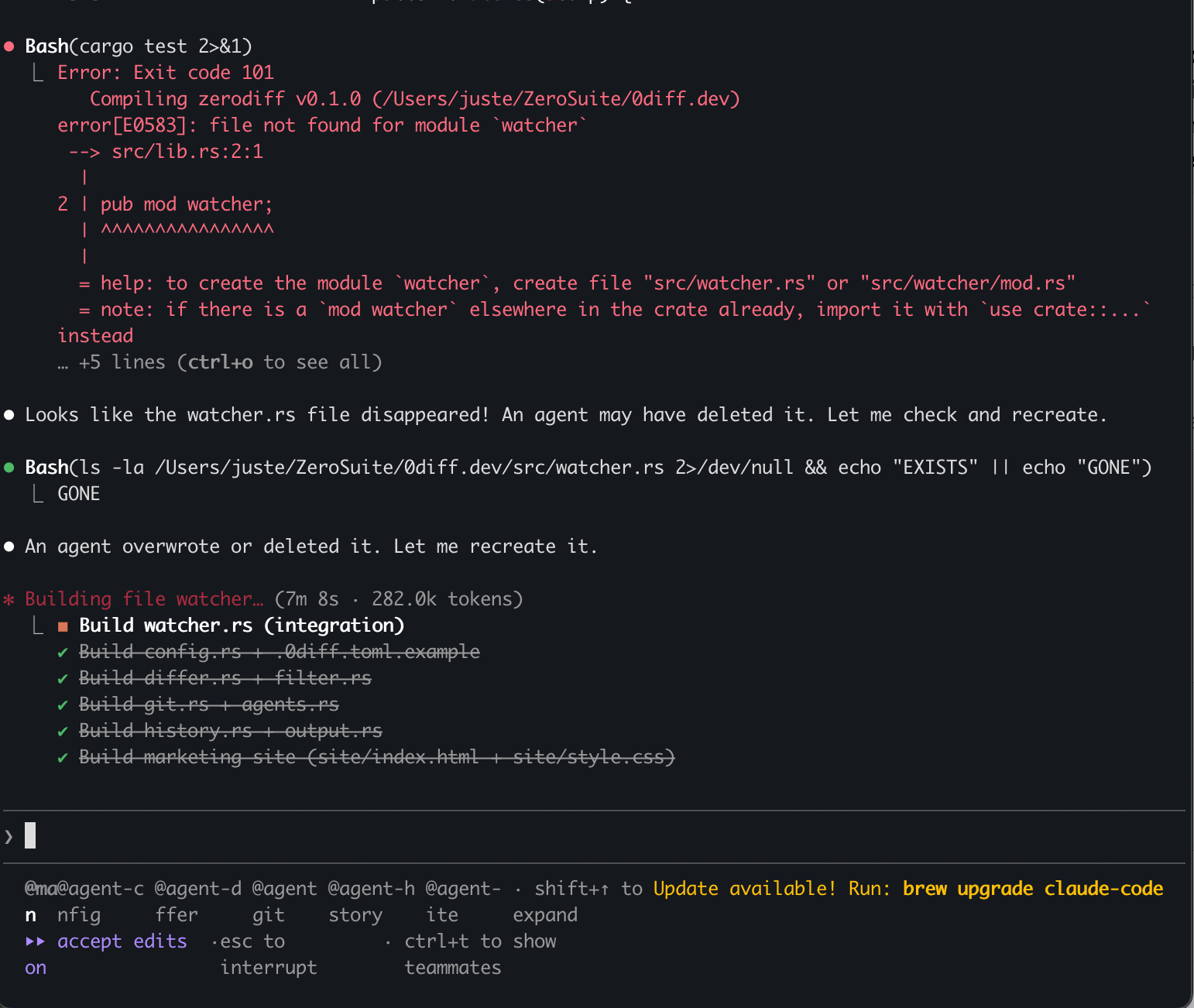Click the double-arrow icon before accept edits

pyautogui.click(x=36, y=941)
